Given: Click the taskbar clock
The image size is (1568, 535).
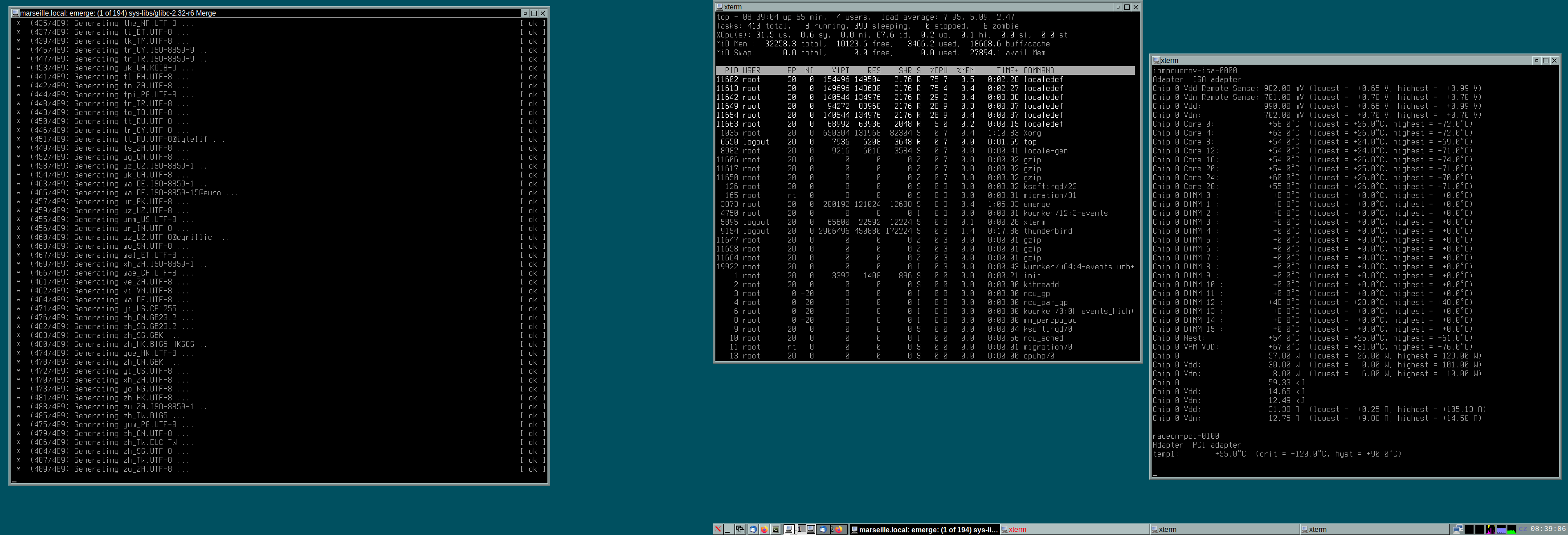Looking at the screenshot, I should coord(1548,530).
